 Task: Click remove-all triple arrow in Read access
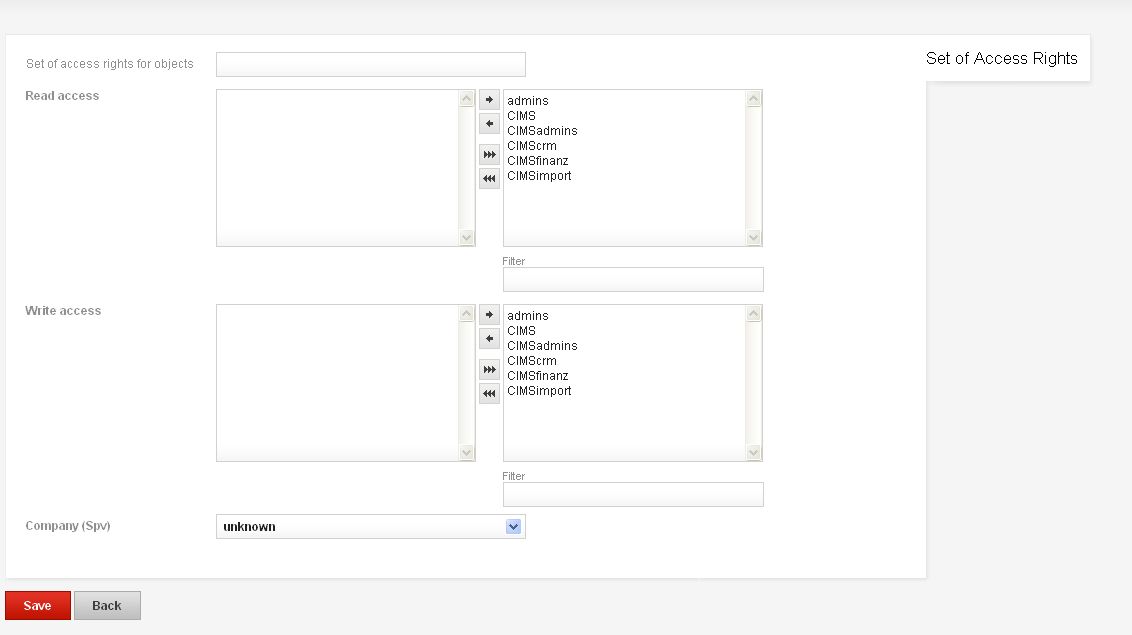pos(489,178)
